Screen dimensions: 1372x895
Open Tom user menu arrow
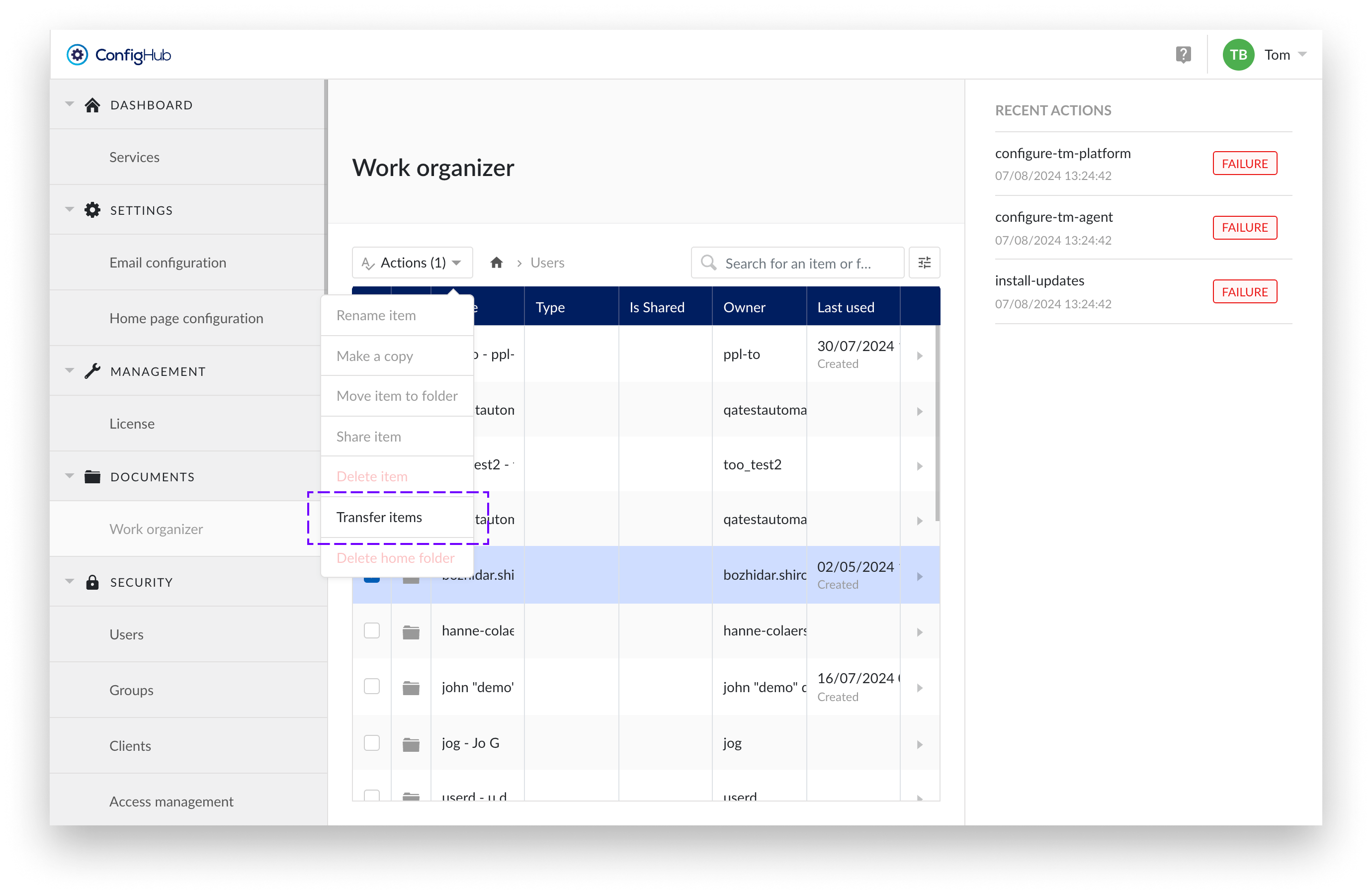coord(1302,55)
